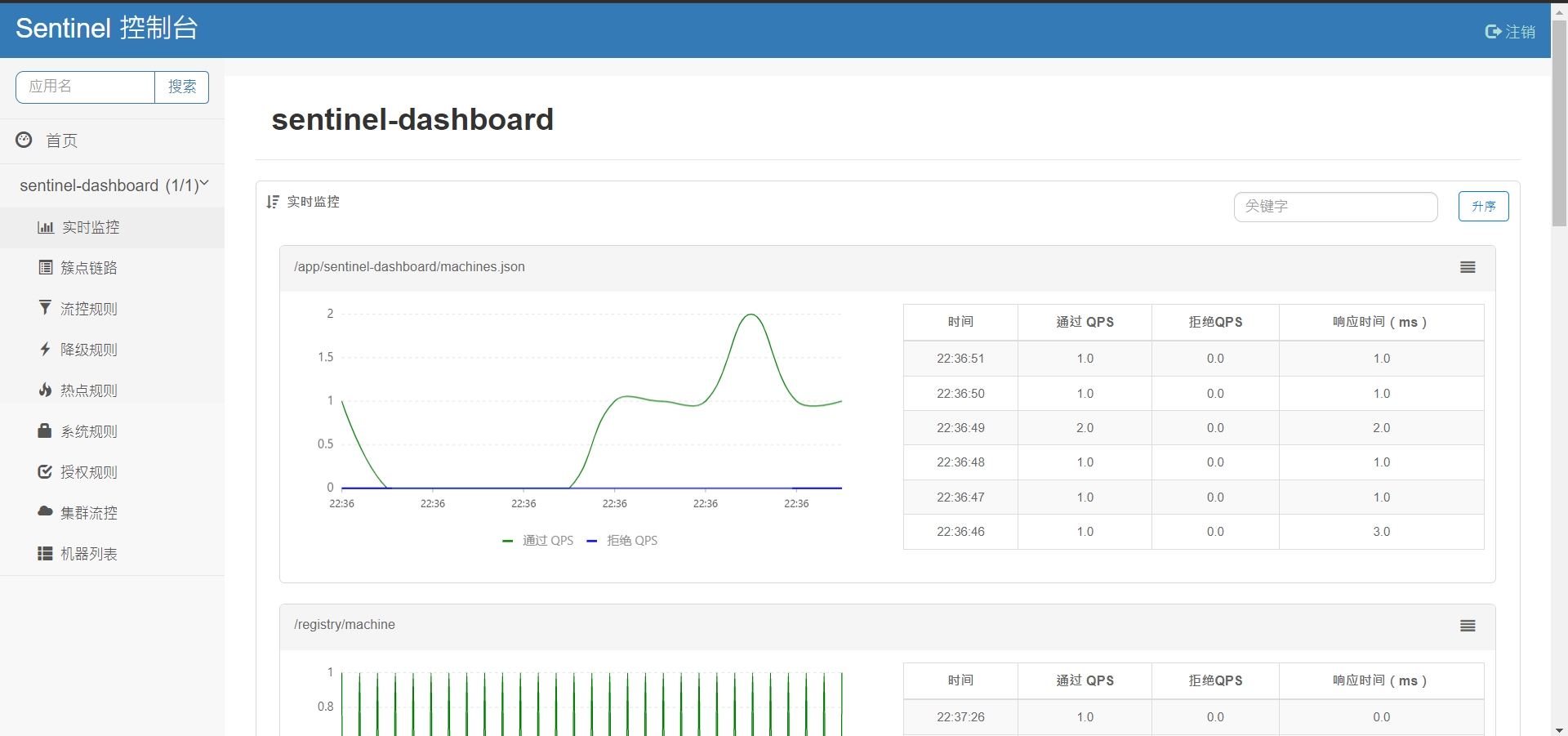
Task: Go to the 首页 menu item
Action: pos(61,141)
